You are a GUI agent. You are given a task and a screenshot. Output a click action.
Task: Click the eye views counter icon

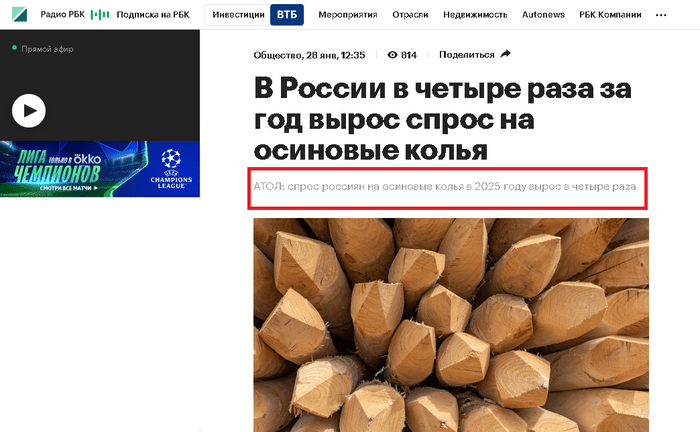[x=392, y=55]
